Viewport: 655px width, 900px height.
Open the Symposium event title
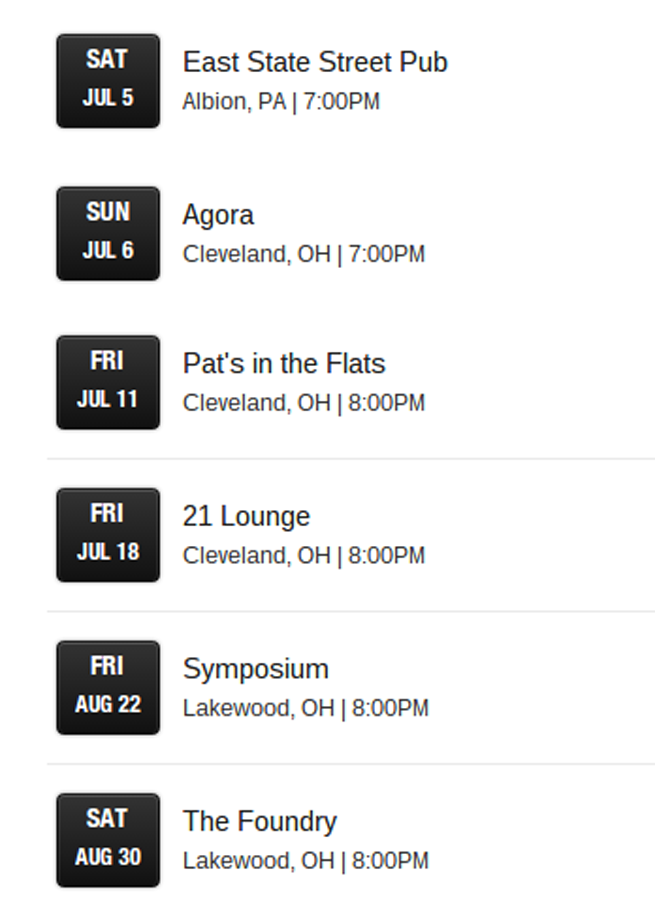[x=255, y=669]
